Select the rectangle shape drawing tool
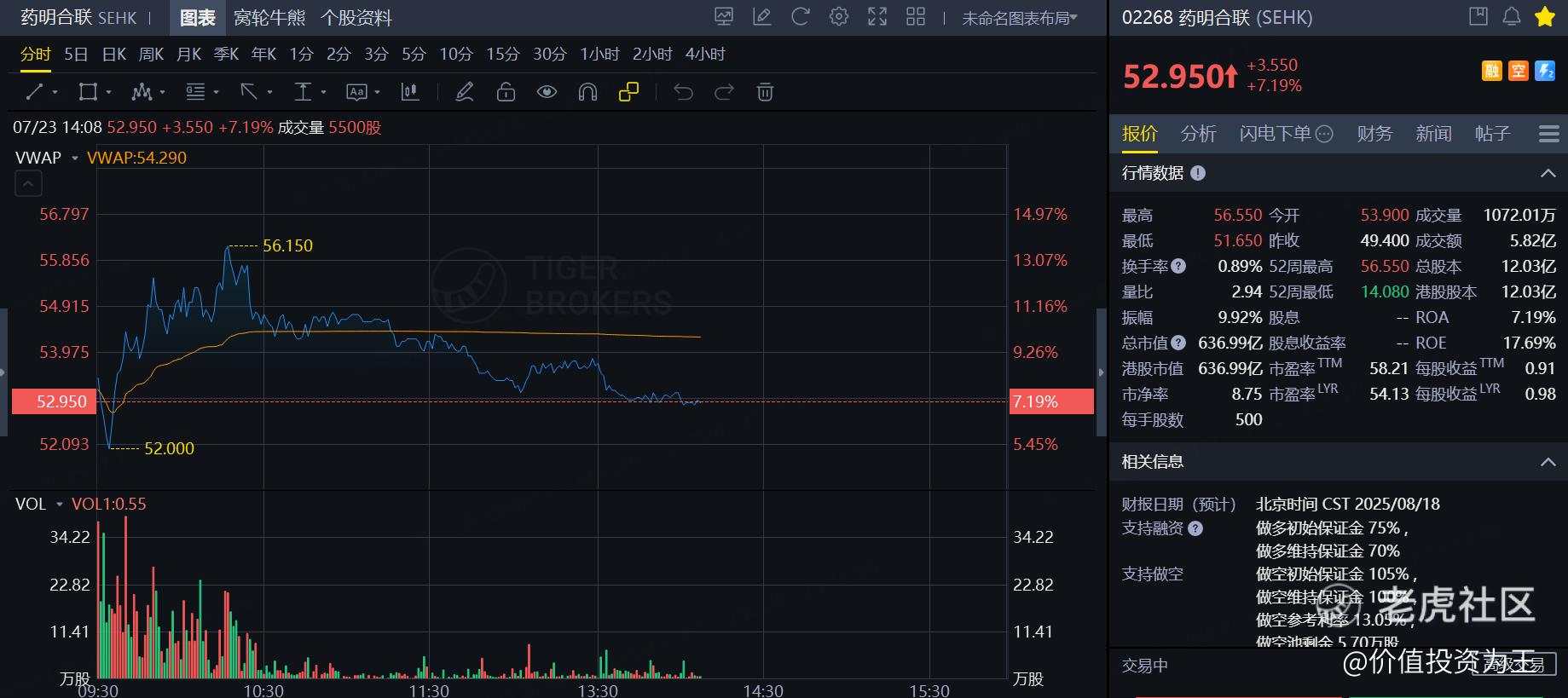The height and width of the screenshot is (698, 1568). [87, 92]
